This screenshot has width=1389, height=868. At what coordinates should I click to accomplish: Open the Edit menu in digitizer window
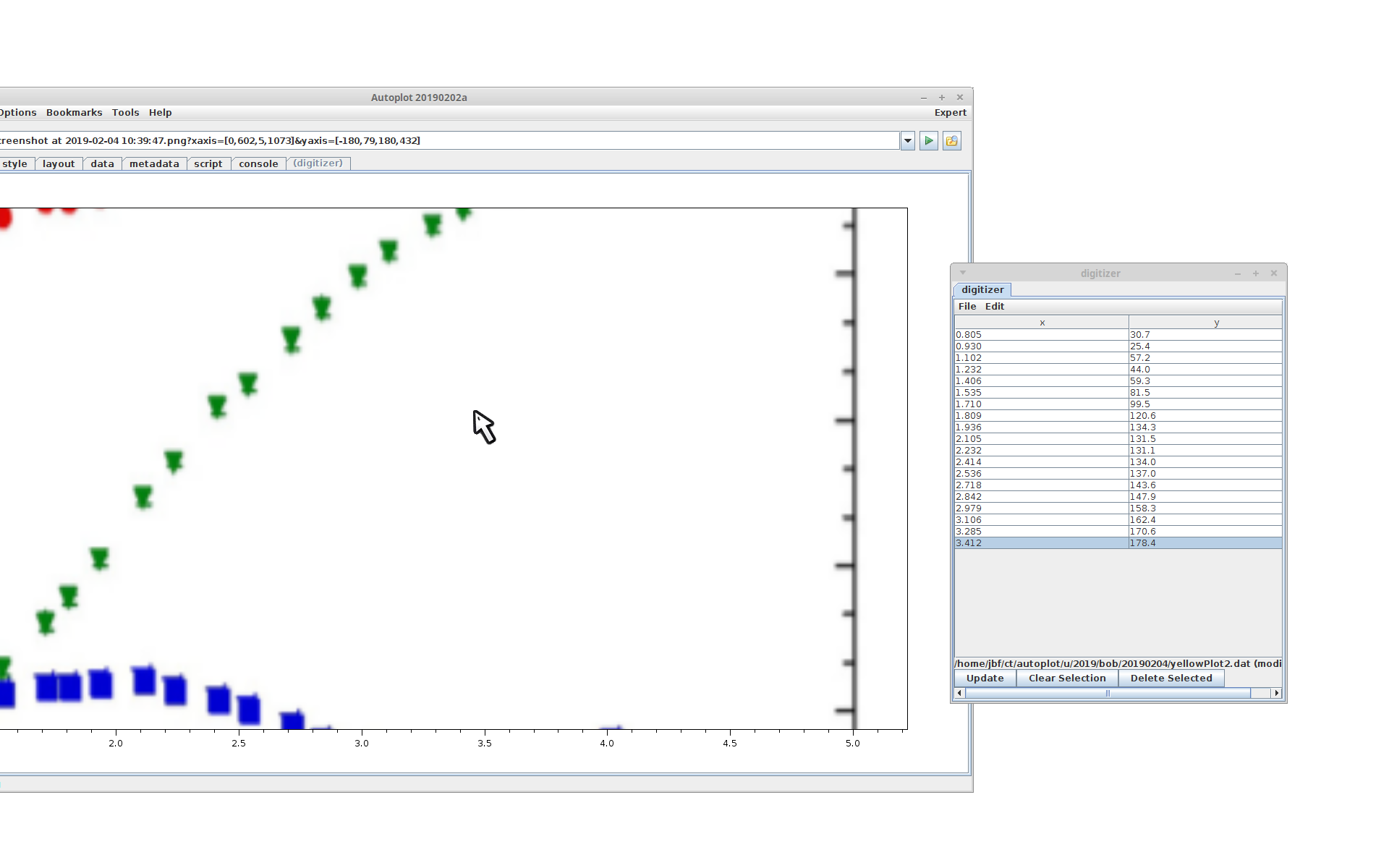pyautogui.click(x=995, y=307)
